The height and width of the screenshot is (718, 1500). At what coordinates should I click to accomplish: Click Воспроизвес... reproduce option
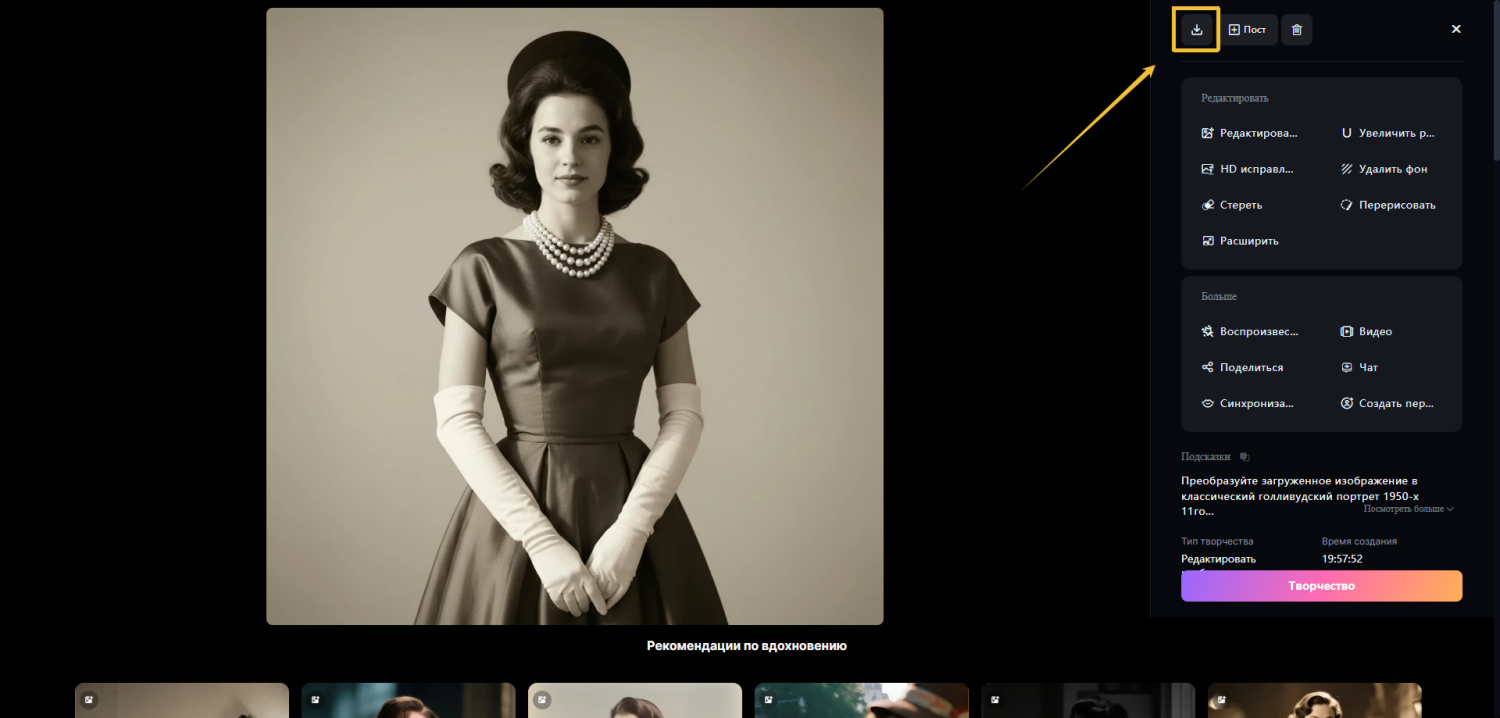tap(1250, 331)
